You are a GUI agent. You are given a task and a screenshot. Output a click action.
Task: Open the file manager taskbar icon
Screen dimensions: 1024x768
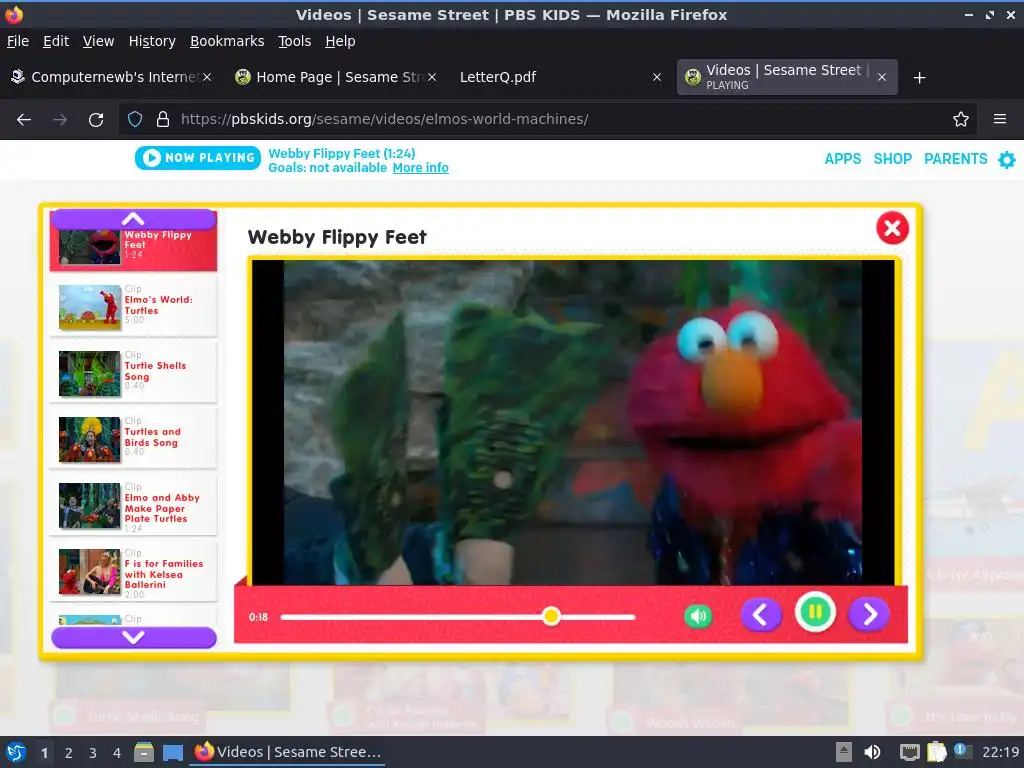click(x=144, y=752)
